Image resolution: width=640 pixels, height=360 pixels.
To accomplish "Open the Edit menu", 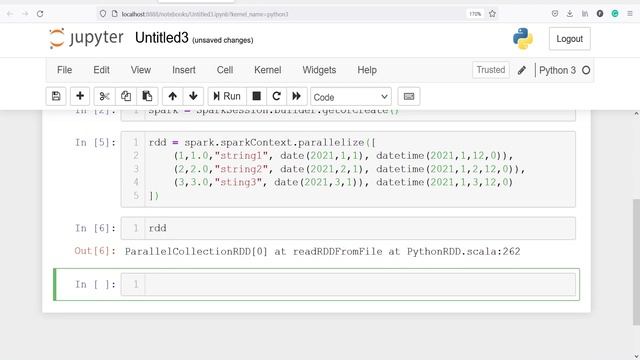I will pos(101,70).
